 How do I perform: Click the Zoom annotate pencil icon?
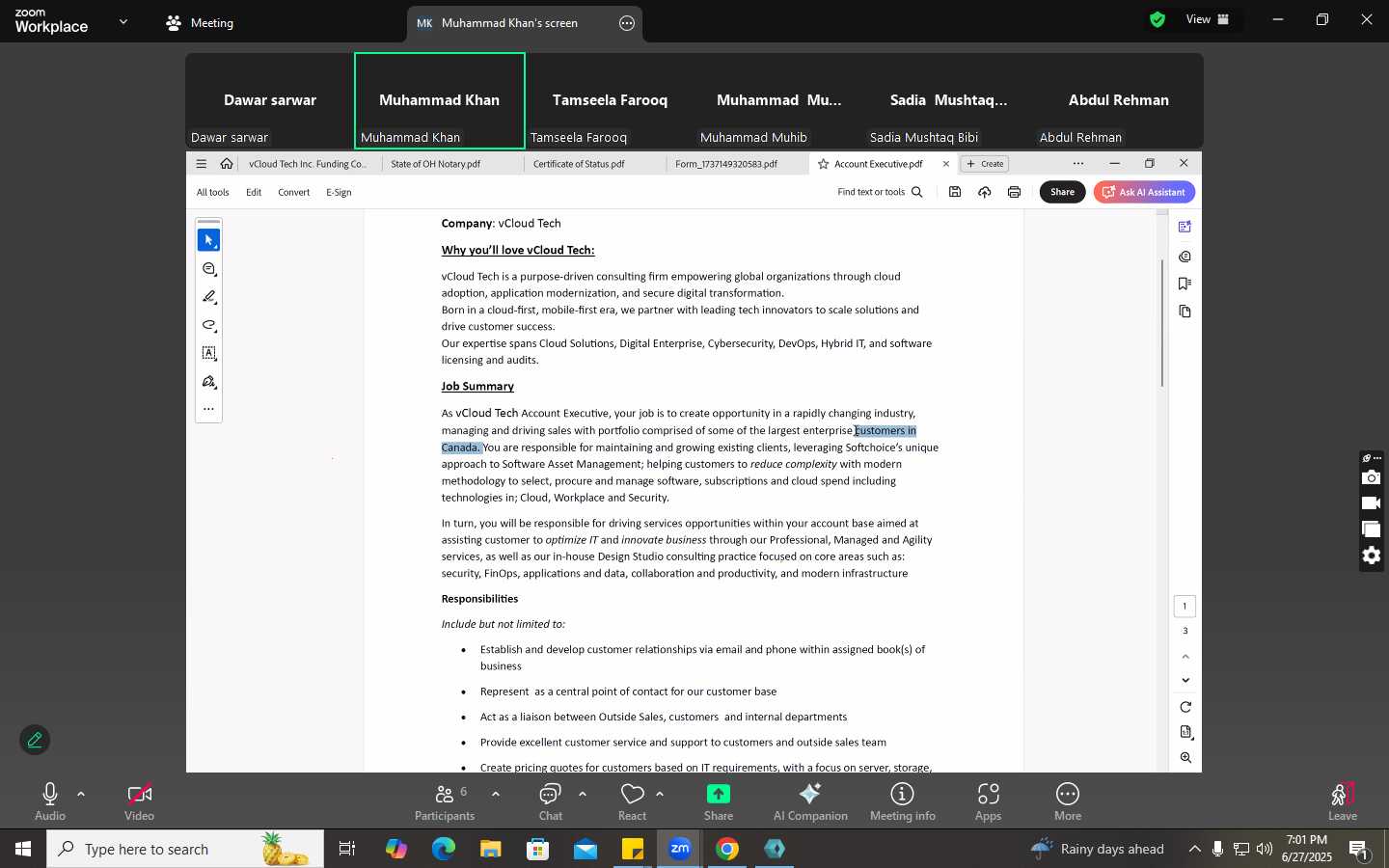click(35, 740)
